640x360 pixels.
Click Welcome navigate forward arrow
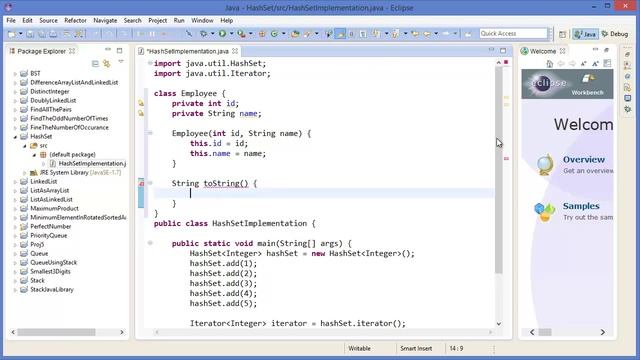tap(572, 64)
